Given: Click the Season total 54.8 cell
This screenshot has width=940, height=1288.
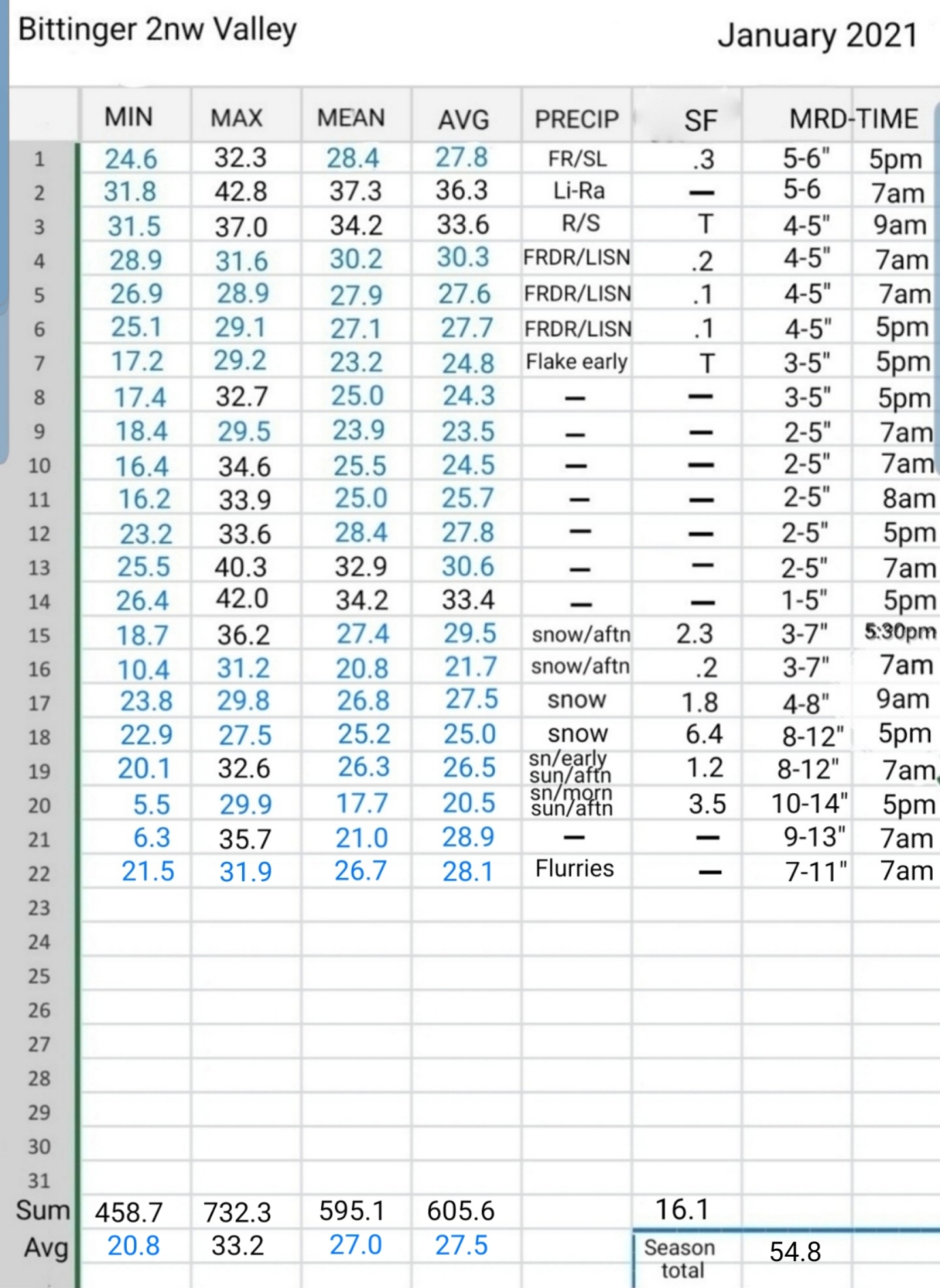Looking at the screenshot, I should tap(795, 1251).
